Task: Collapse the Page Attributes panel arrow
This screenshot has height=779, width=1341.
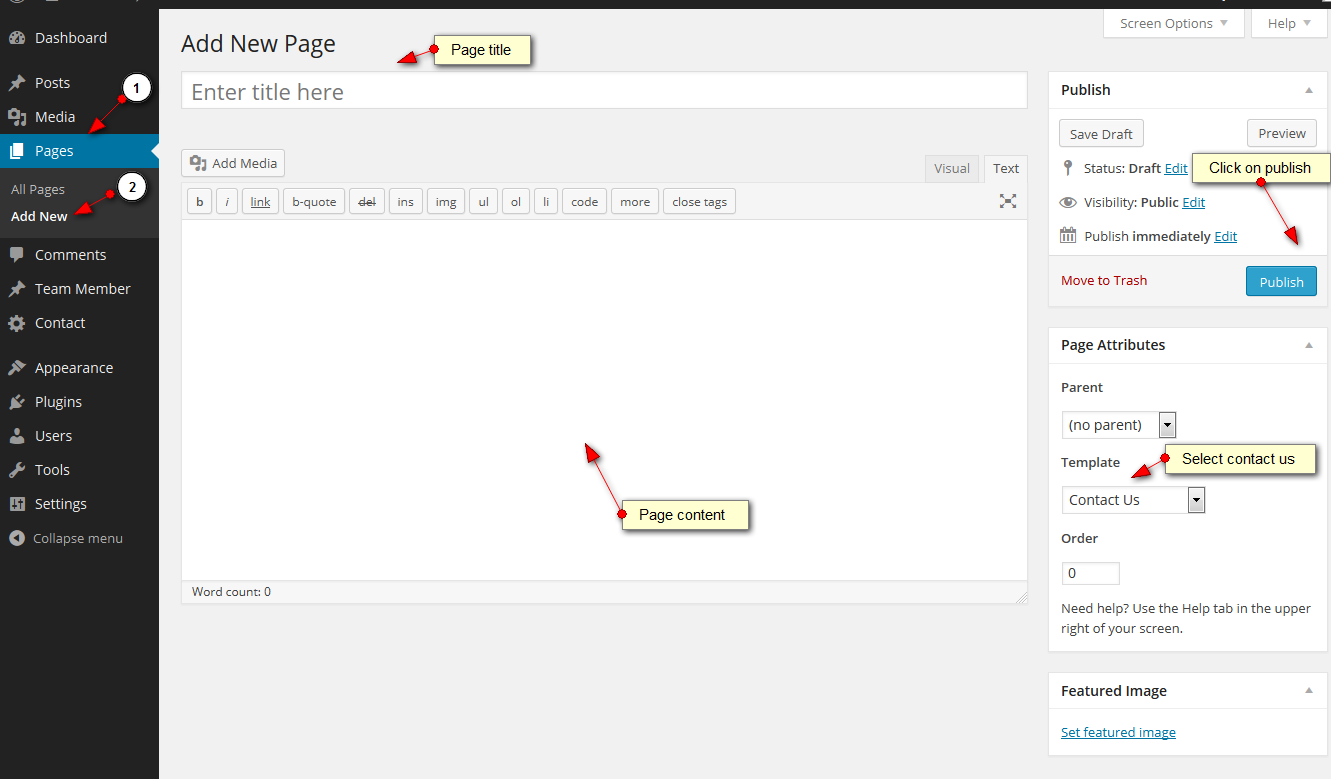Action: [x=1309, y=345]
